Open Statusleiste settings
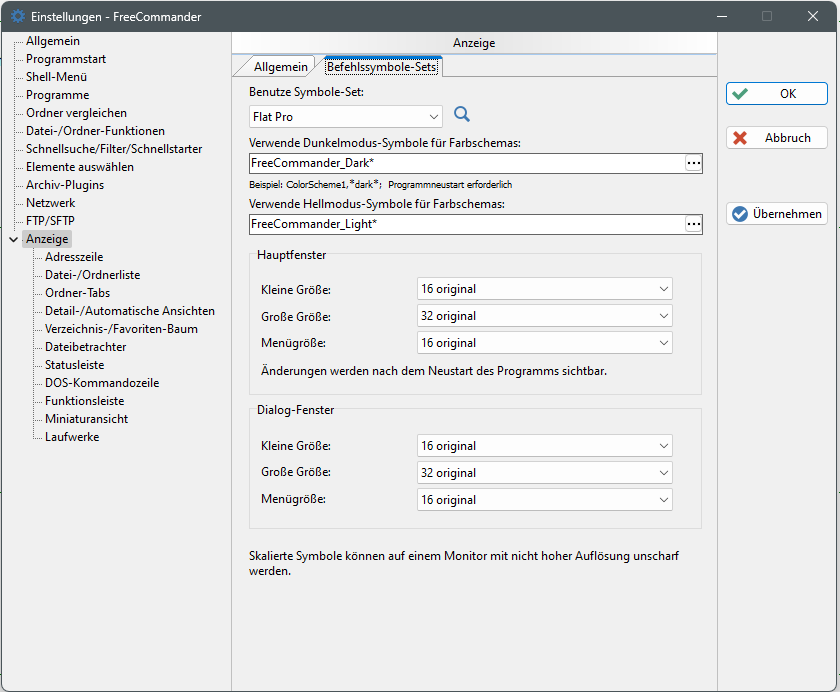 click(74, 365)
